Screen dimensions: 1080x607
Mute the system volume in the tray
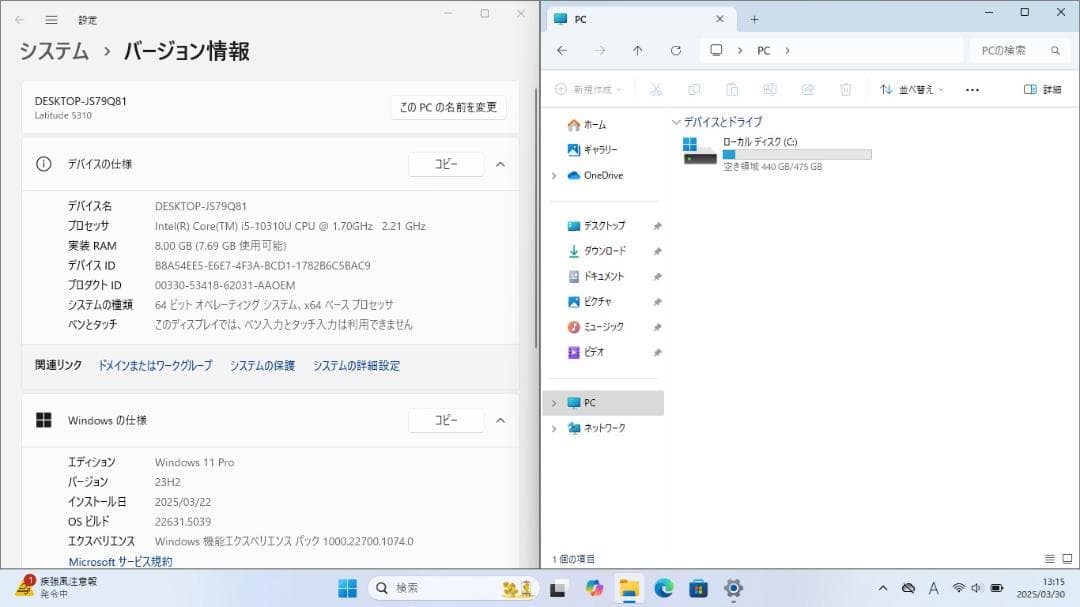976,589
